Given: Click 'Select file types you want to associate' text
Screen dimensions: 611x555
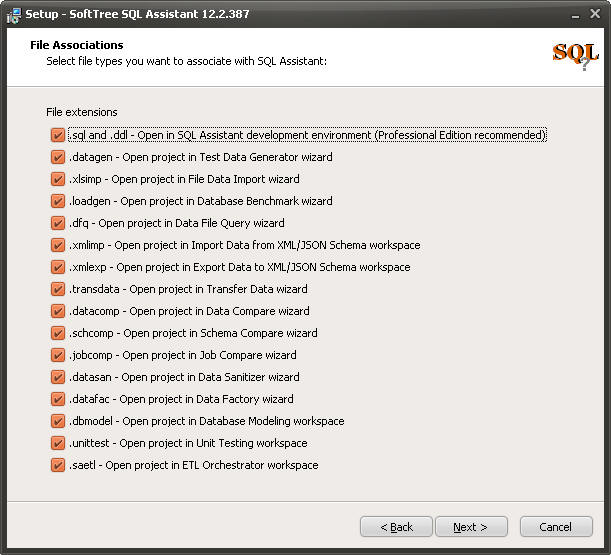Looking at the screenshot, I should pos(186,62).
